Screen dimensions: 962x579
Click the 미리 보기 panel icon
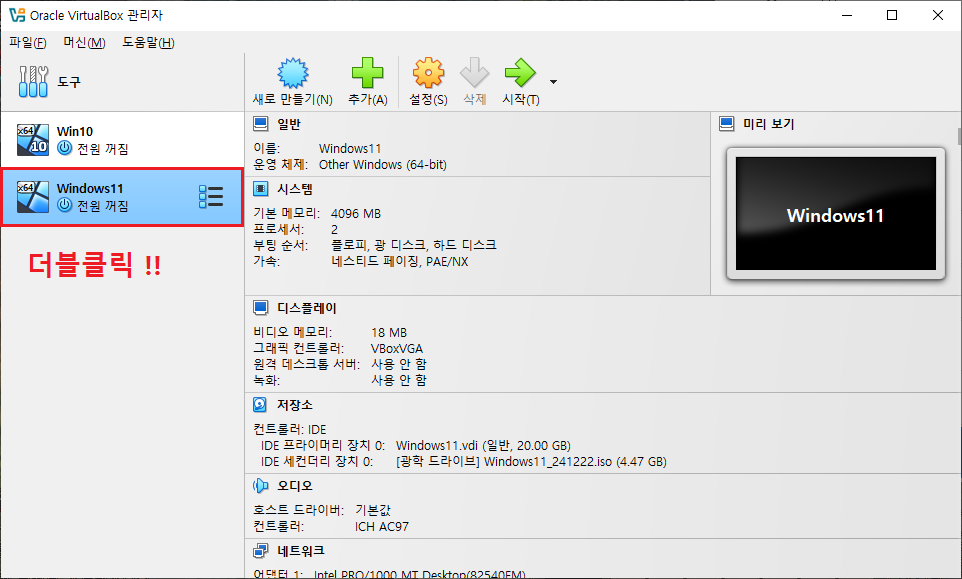(727, 124)
